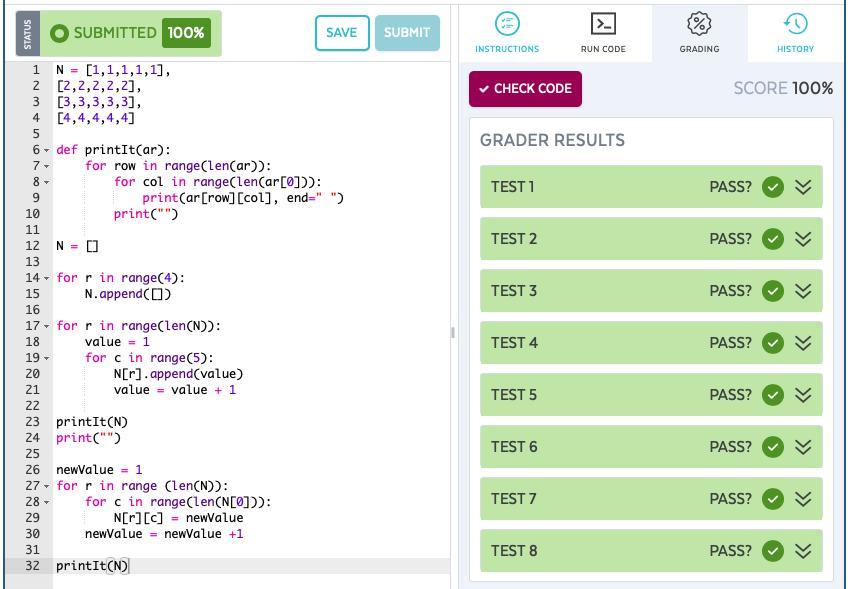The image size is (848, 589).
Task: Click the green pass checkmark for Test 7
Action: (772, 499)
